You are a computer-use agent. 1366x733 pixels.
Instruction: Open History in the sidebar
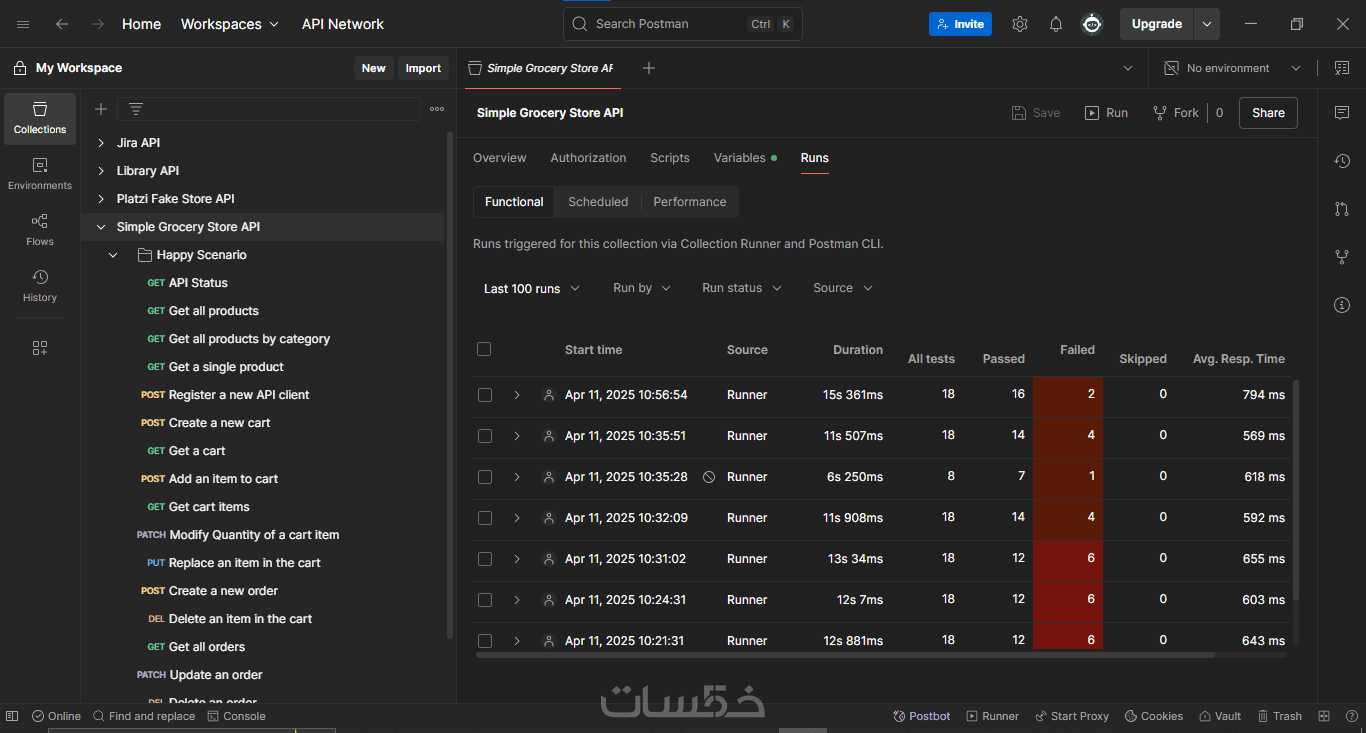coord(40,287)
